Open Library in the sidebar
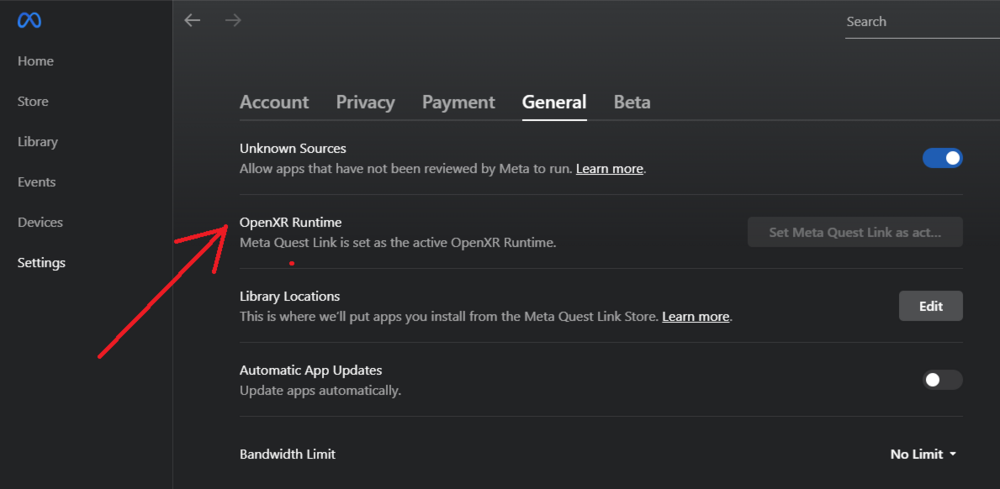The height and width of the screenshot is (489, 1000). (x=38, y=142)
